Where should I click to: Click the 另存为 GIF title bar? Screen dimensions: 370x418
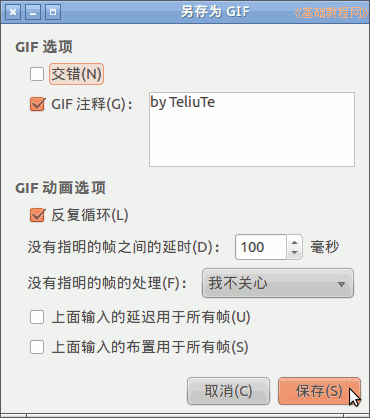(215, 12)
